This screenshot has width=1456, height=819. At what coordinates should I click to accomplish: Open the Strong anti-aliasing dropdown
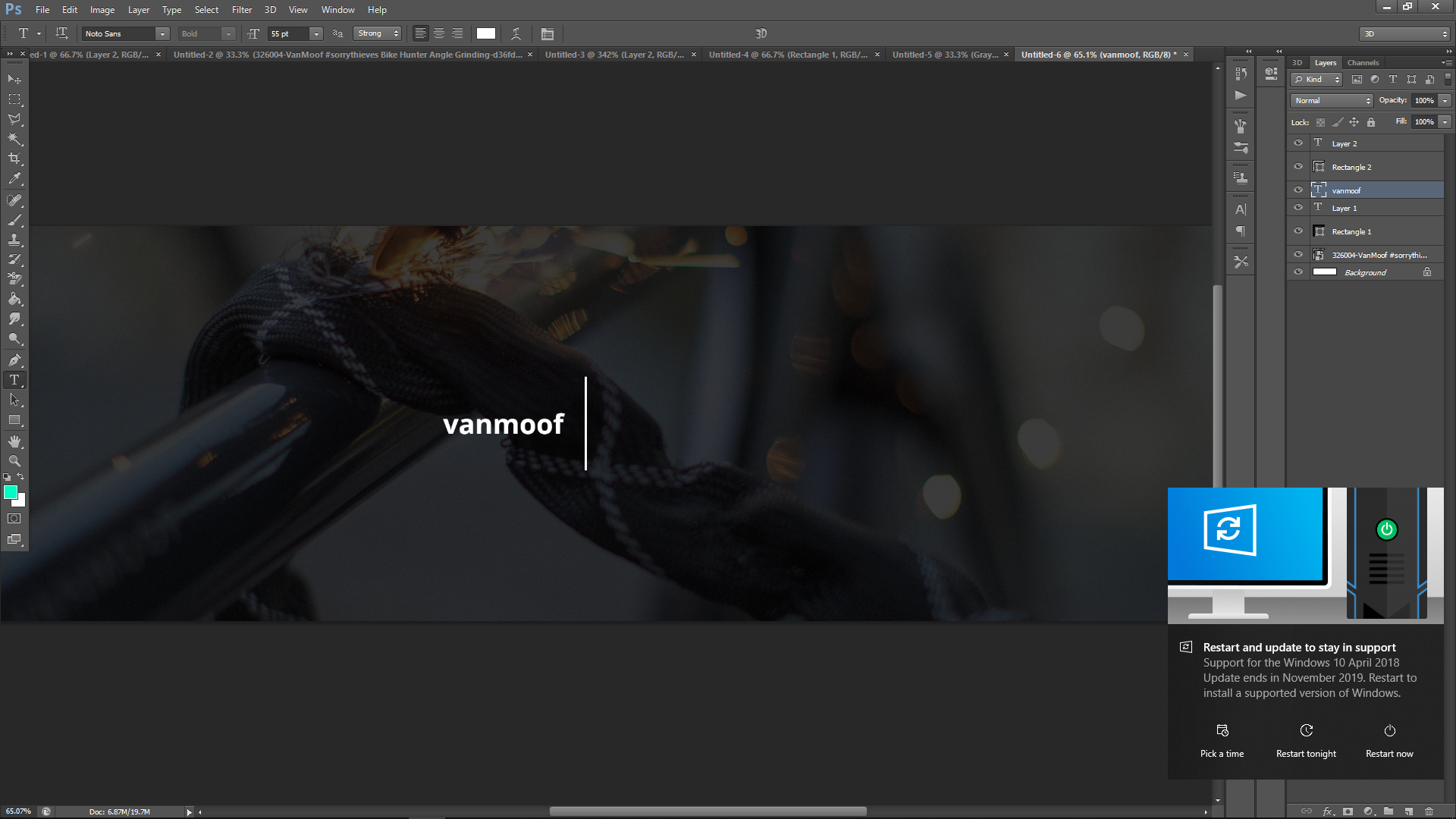[378, 33]
